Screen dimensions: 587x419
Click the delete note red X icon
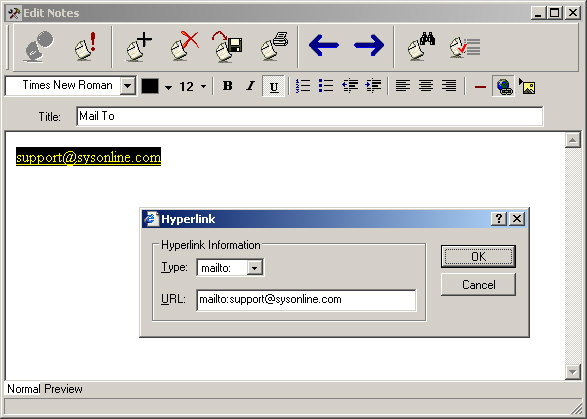pyautogui.click(x=184, y=46)
